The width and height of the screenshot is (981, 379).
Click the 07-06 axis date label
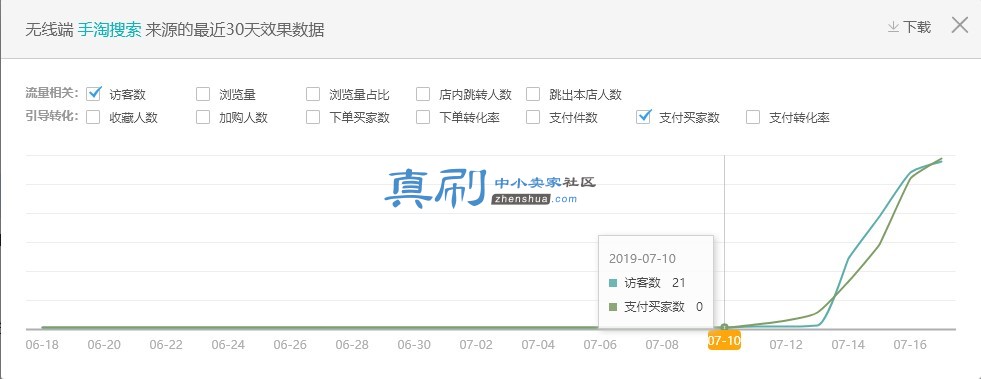[599, 345]
